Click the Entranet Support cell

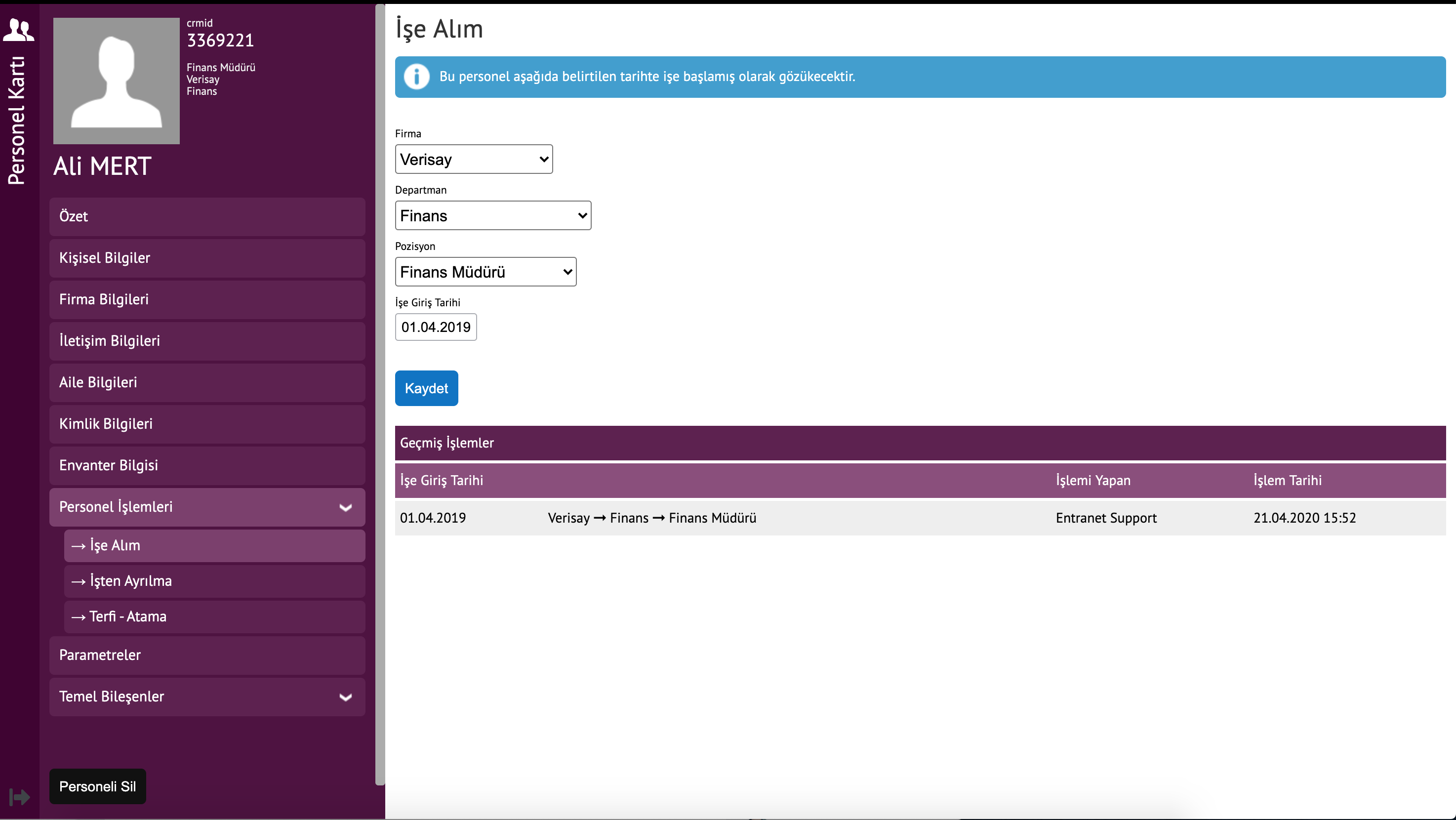1106,518
